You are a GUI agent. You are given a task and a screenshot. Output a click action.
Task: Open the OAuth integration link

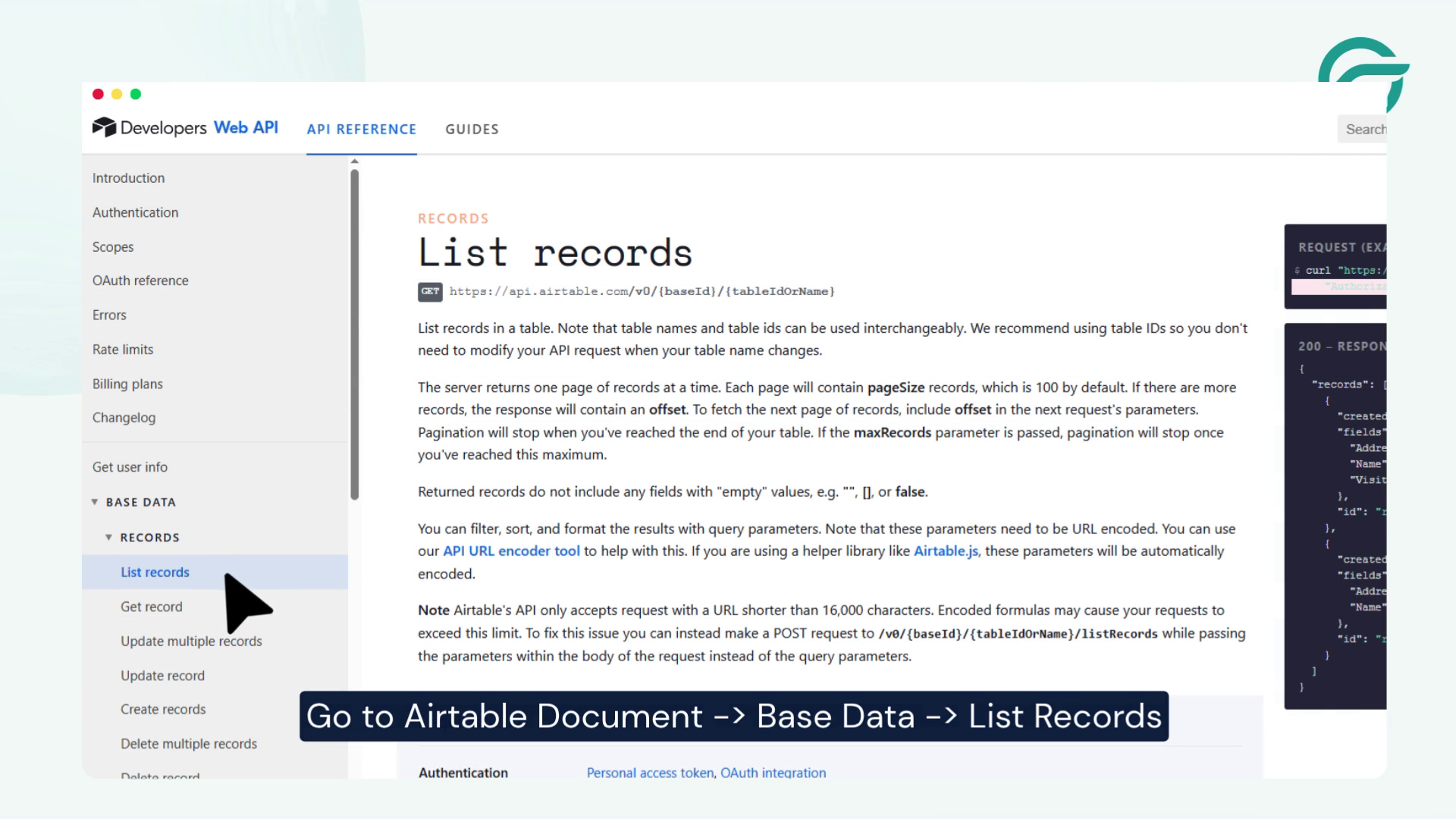[773, 772]
